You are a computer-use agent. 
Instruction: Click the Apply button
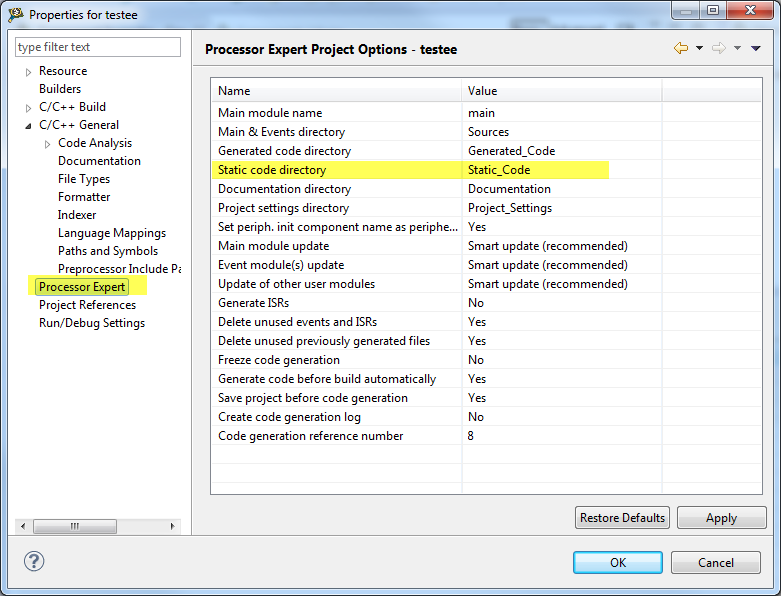[721, 518]
